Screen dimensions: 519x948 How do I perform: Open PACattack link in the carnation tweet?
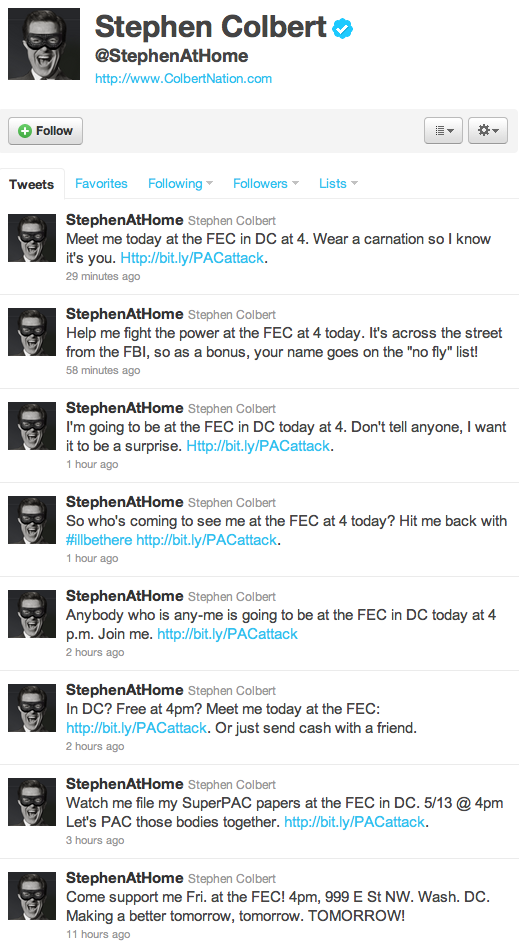pos(192,258)
